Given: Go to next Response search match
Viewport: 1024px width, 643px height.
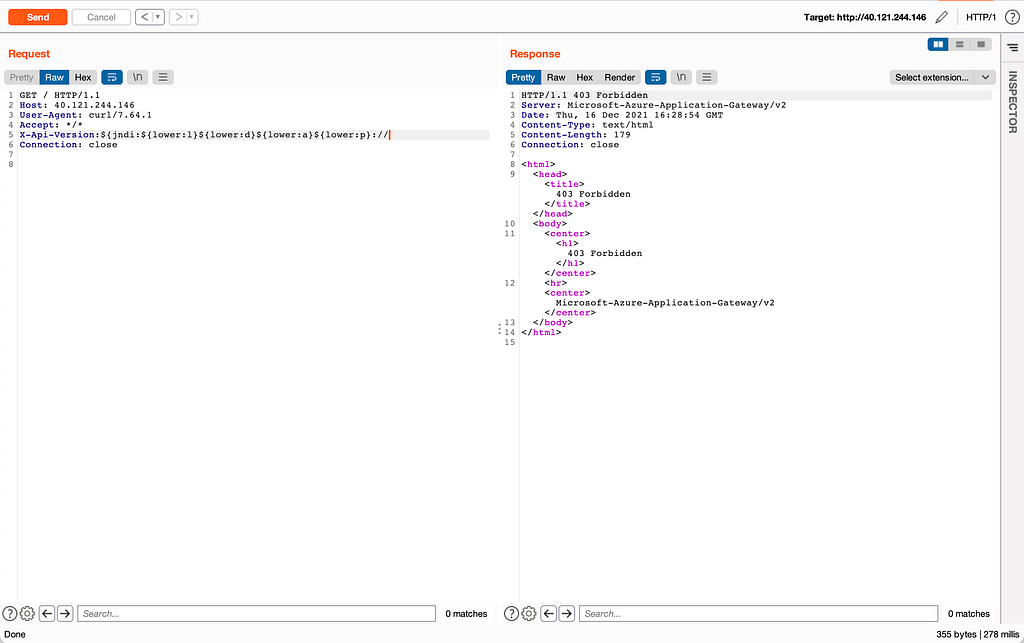Looking at the screenshot, I should [x=567, y=614].
